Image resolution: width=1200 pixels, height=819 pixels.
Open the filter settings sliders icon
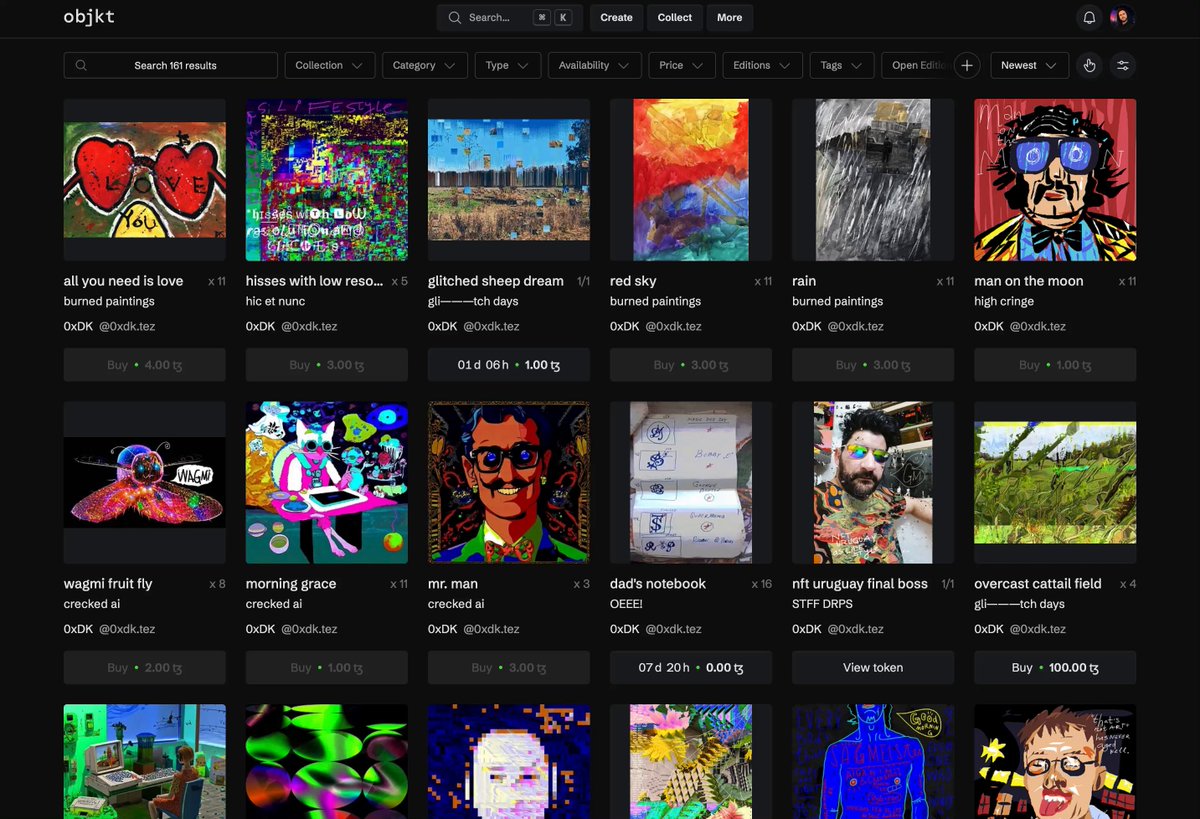(x=1123, y=65)
